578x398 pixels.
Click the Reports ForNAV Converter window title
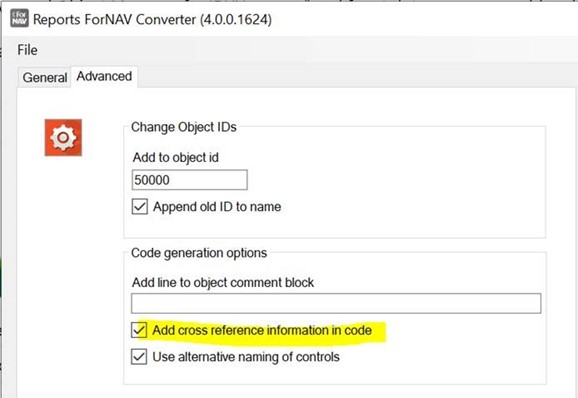click(152, 20)
